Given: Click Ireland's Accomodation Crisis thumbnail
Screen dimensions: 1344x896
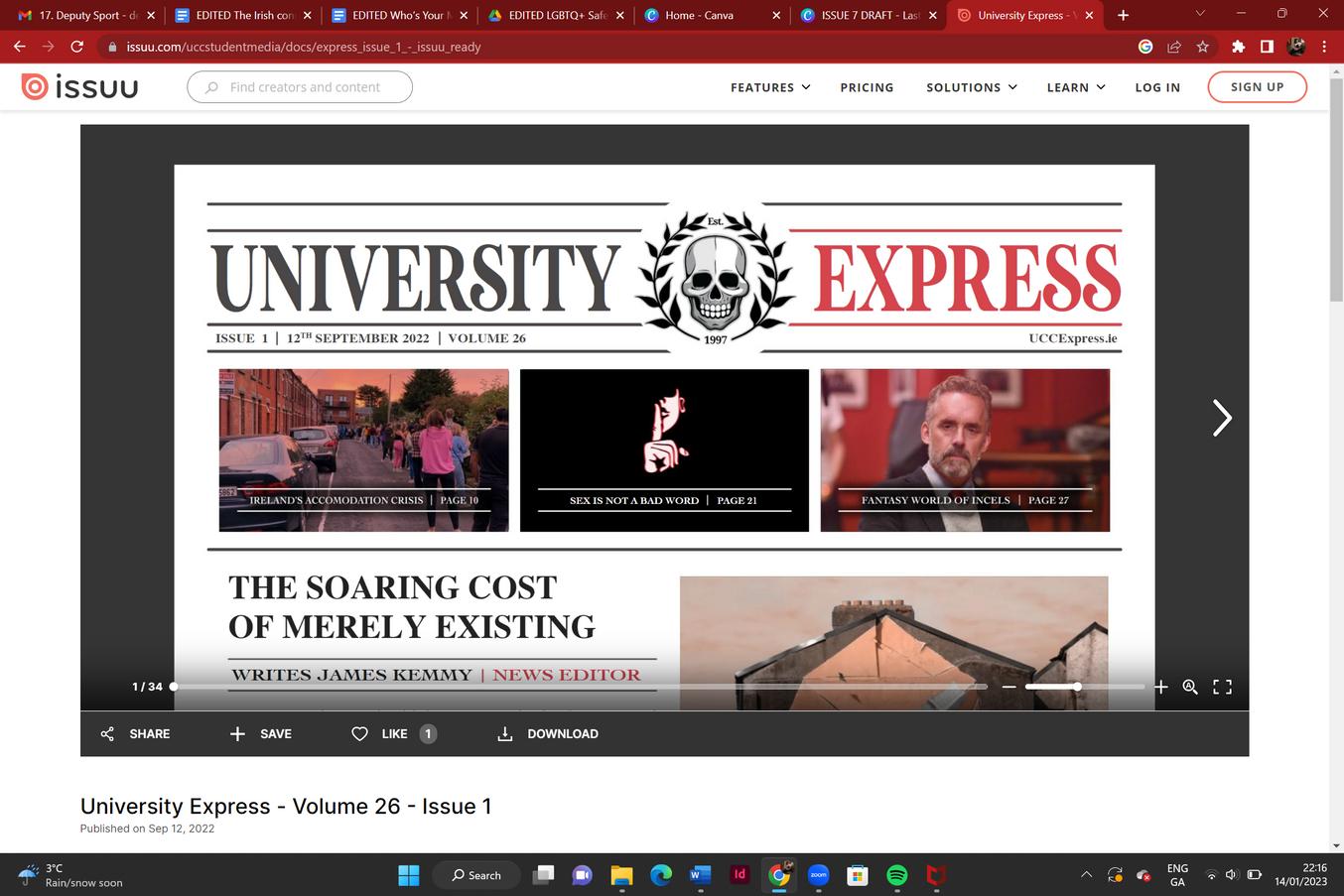Looking at the screenshot, I should click(363, 450).
